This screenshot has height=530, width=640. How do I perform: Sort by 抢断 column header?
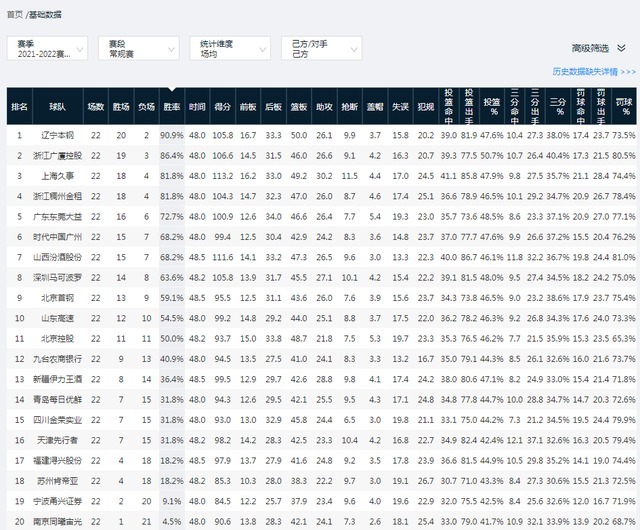click(x=349, y=107)
